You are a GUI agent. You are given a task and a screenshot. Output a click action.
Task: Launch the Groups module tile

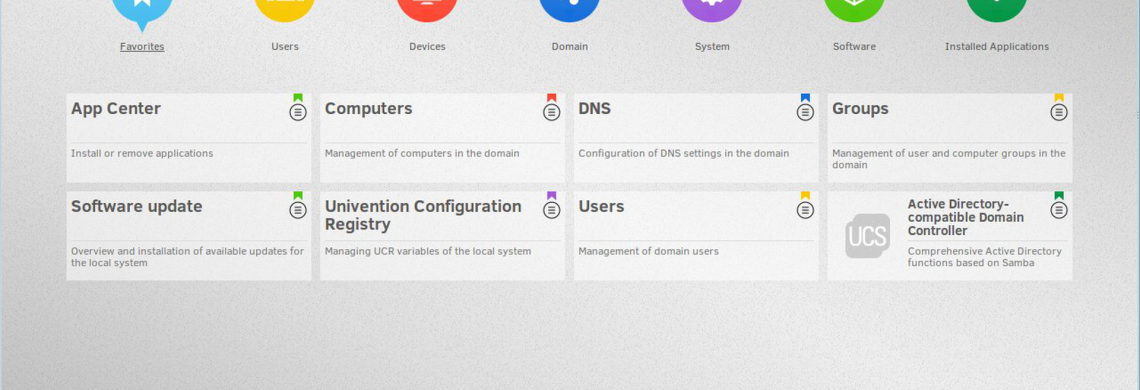click(950, 138)
